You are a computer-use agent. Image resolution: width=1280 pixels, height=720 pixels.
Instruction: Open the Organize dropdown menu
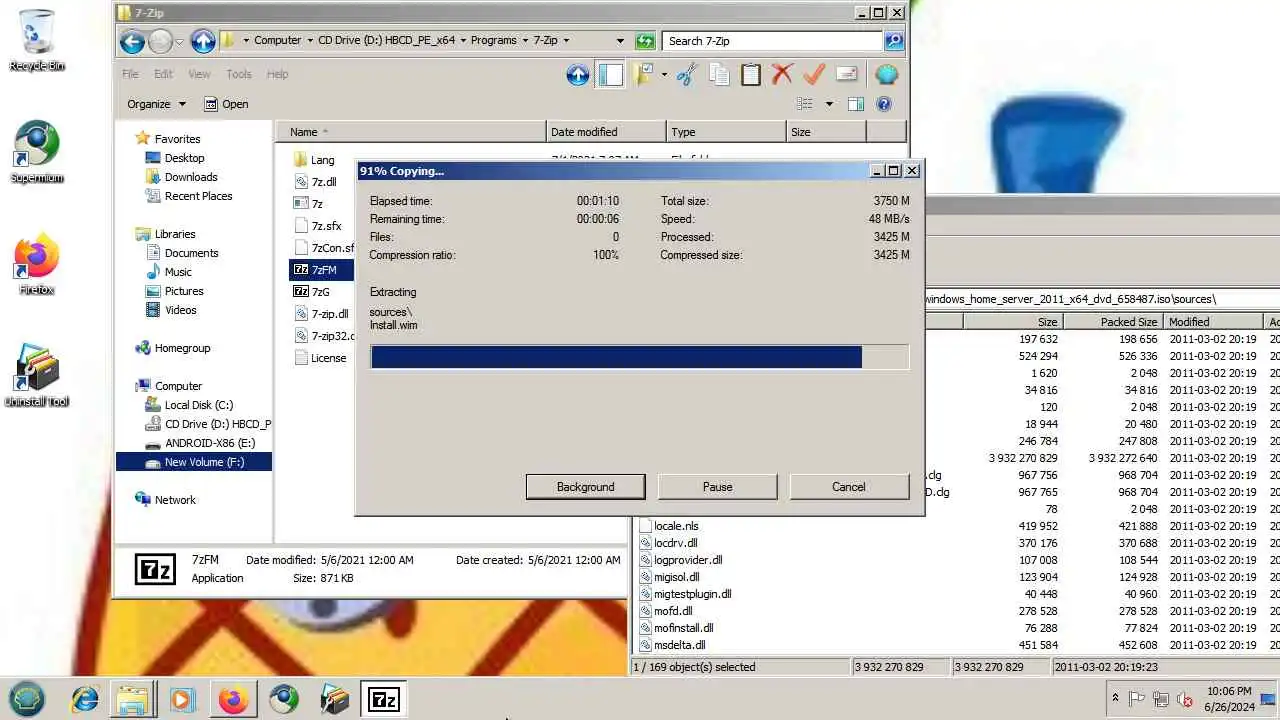point(156,104)
